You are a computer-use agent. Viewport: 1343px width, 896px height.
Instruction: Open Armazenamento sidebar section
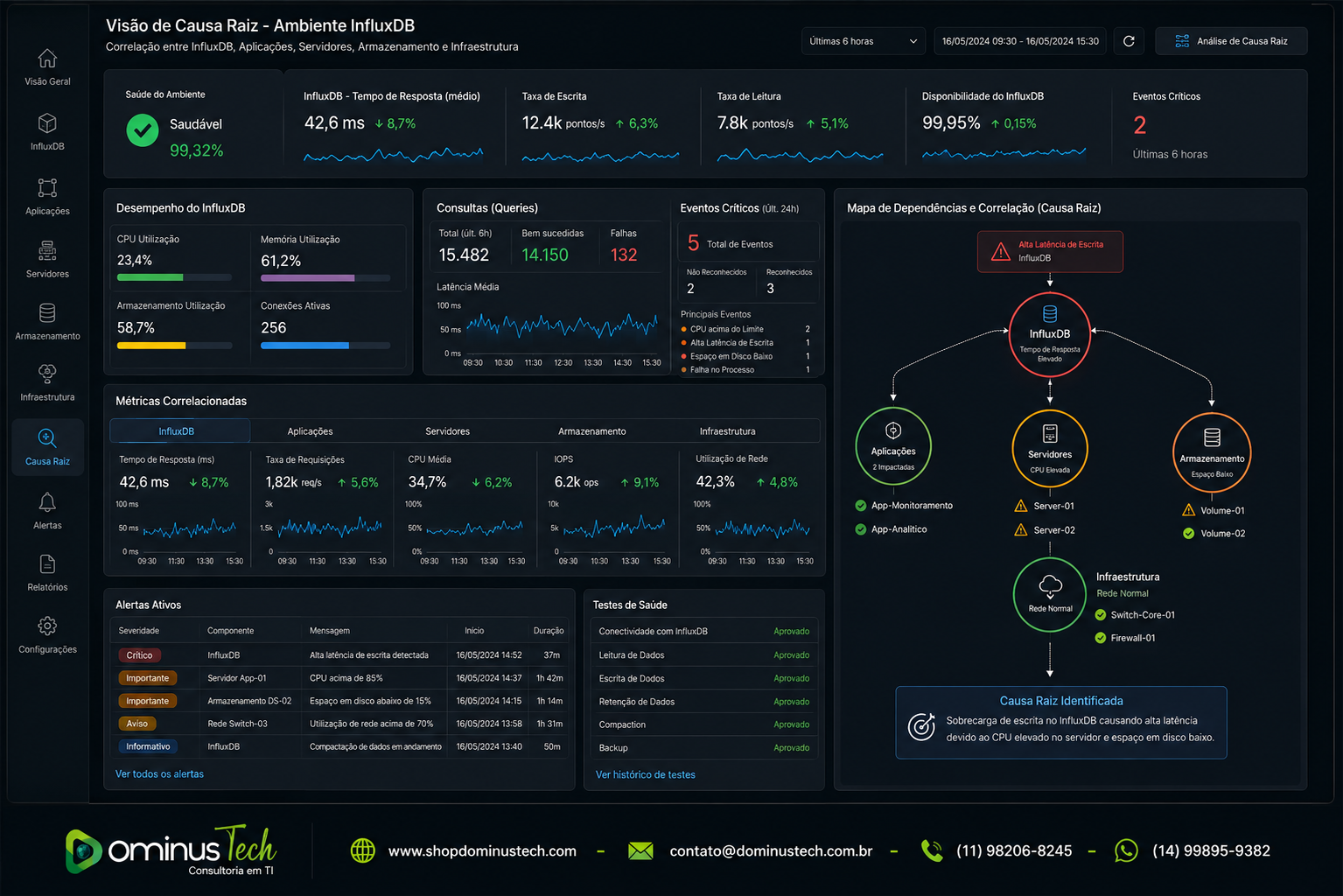(47, 321)
